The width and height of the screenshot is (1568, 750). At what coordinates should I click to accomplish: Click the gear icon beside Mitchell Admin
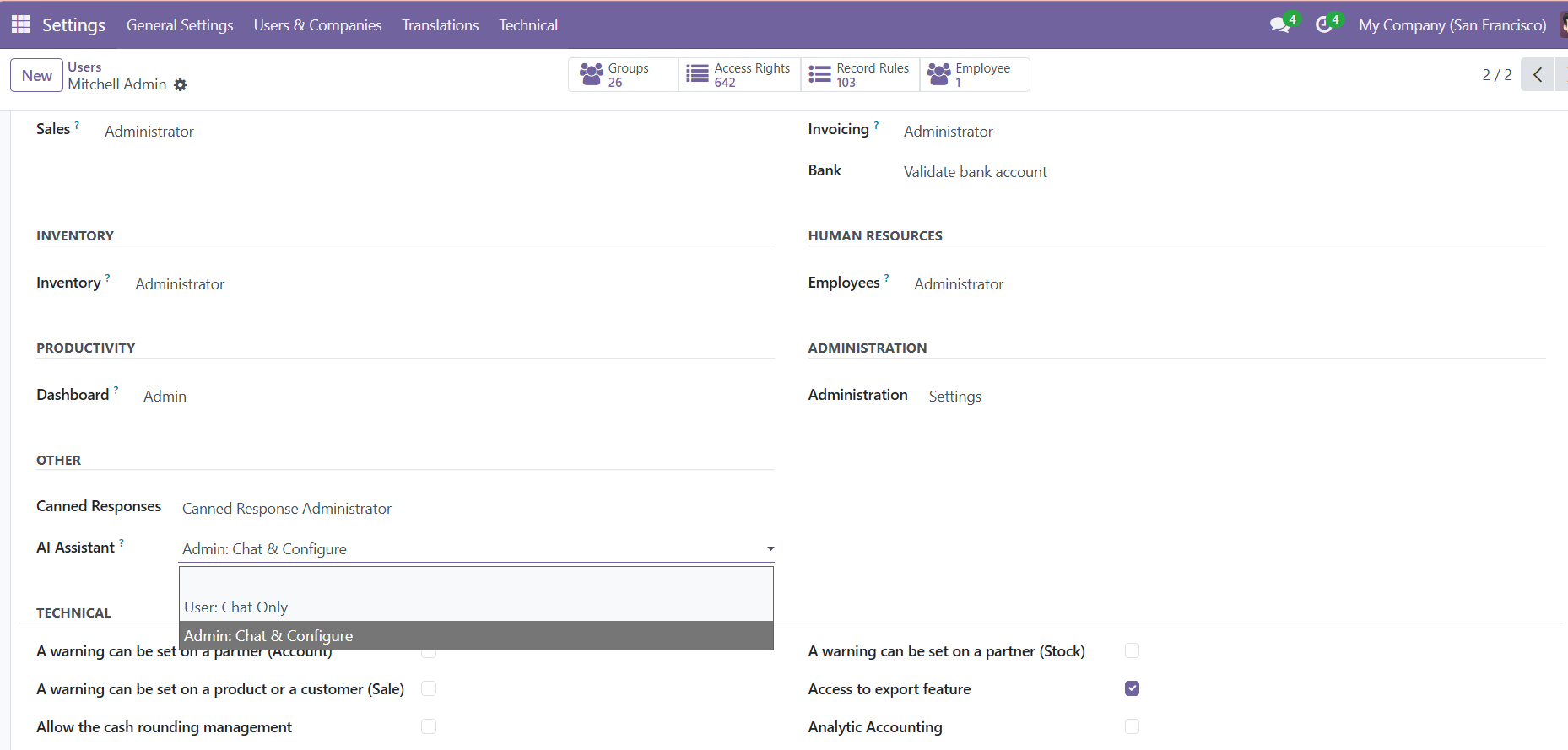point(181,85)
